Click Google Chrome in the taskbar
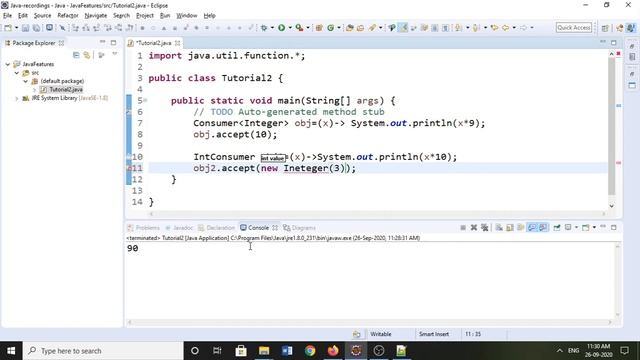The width and height of the screenshot is (640, 360). coord(310,351)
